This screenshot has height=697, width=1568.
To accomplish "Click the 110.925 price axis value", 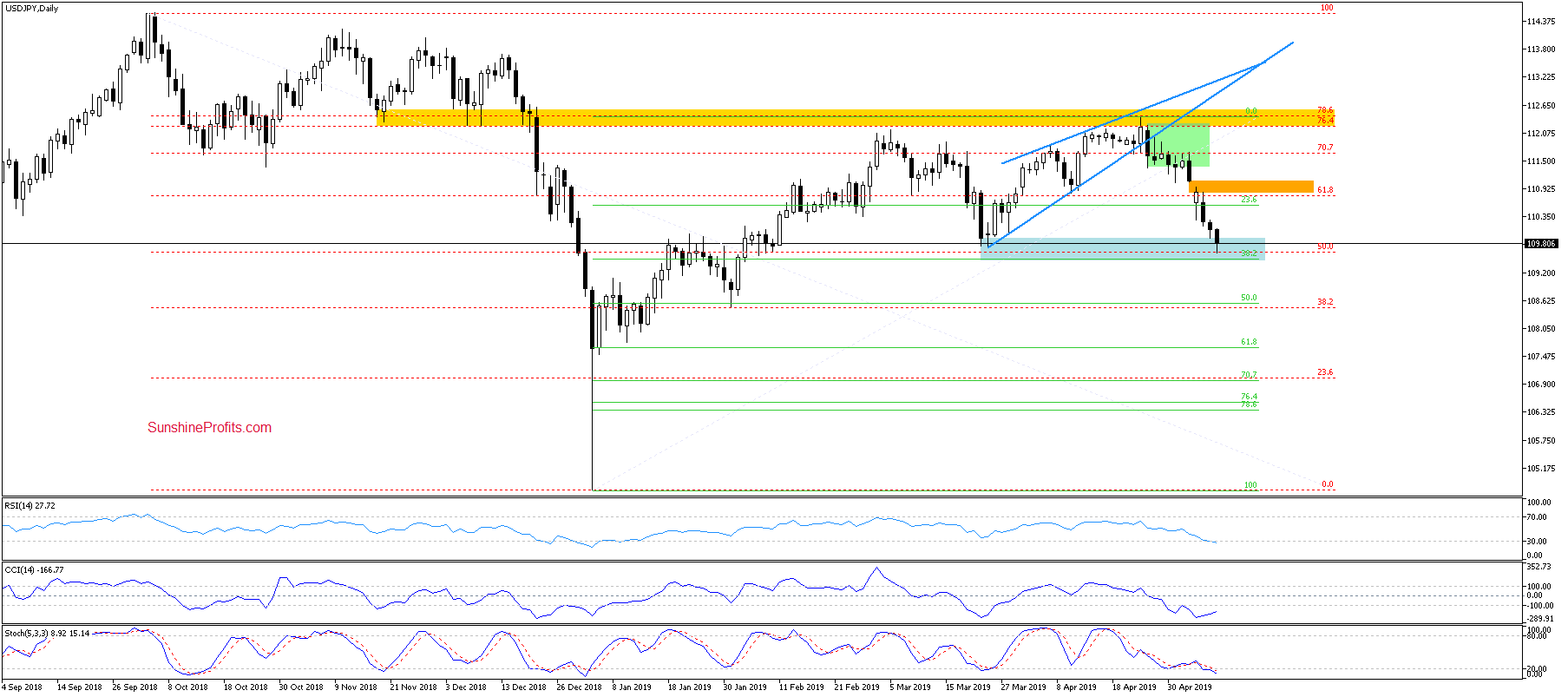I will coord(1541,189).
